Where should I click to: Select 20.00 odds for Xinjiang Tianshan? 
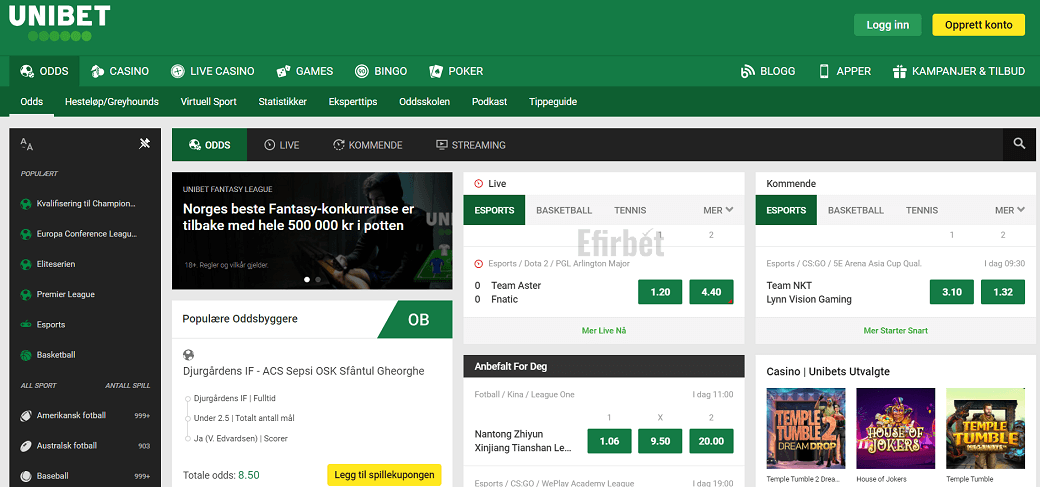[x=711, y=441]
